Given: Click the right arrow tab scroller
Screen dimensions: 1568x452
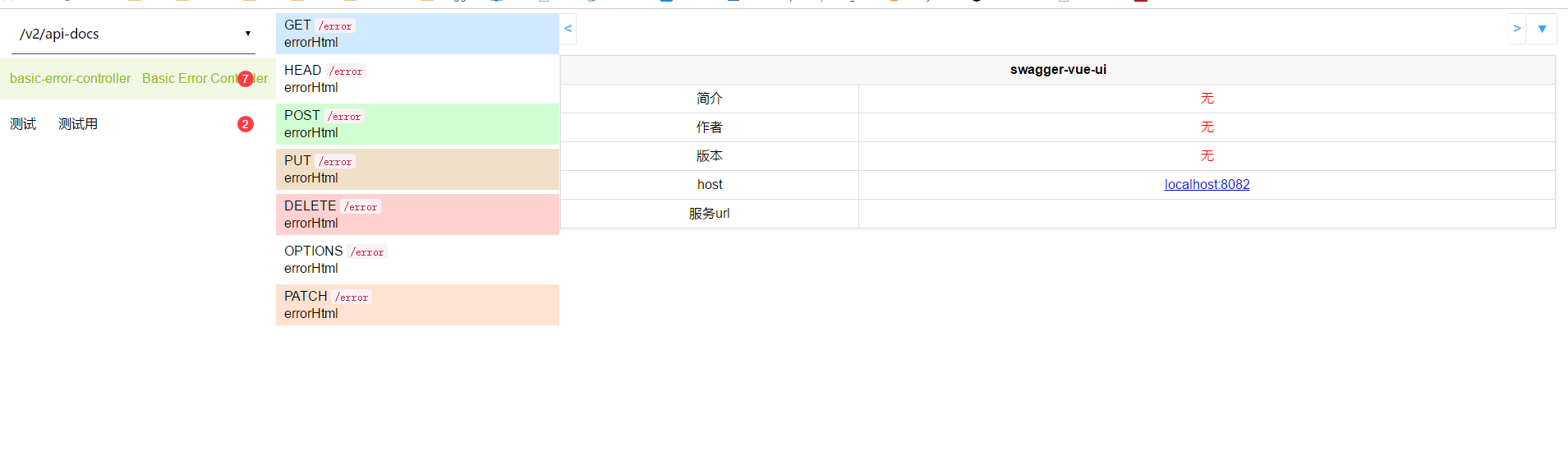Looking at the screenshot, I should point(1517,29).
